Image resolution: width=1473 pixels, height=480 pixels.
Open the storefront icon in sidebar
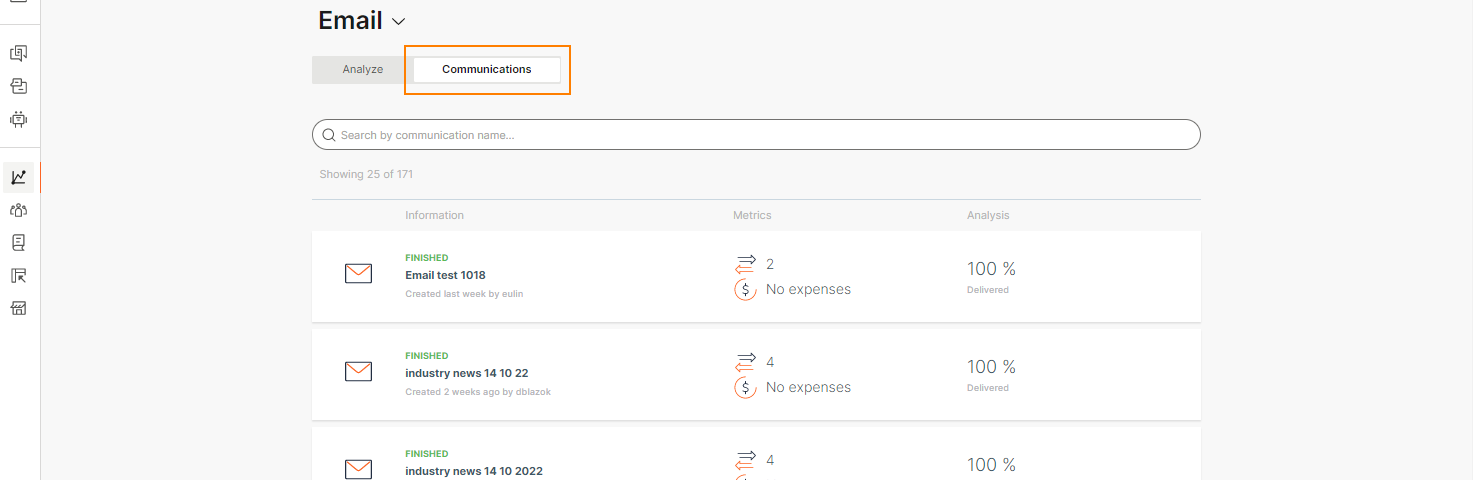click(x=18, y=308)
